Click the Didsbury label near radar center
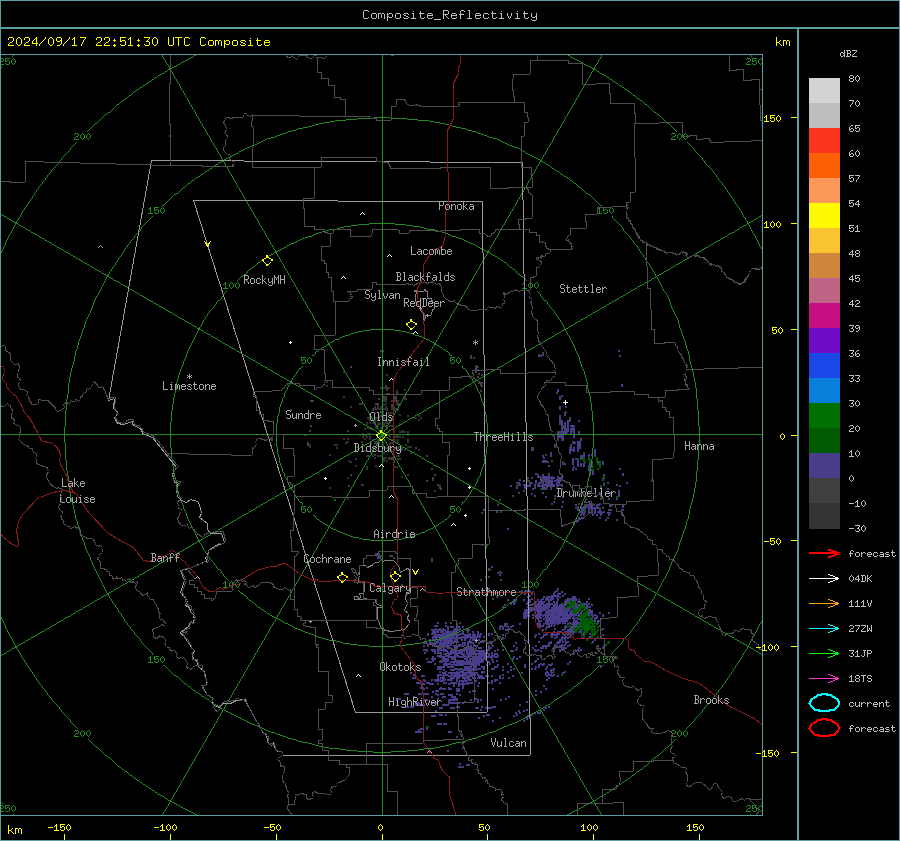The height and width of the screenshot is (841, 900). click(x=377, y=448)
